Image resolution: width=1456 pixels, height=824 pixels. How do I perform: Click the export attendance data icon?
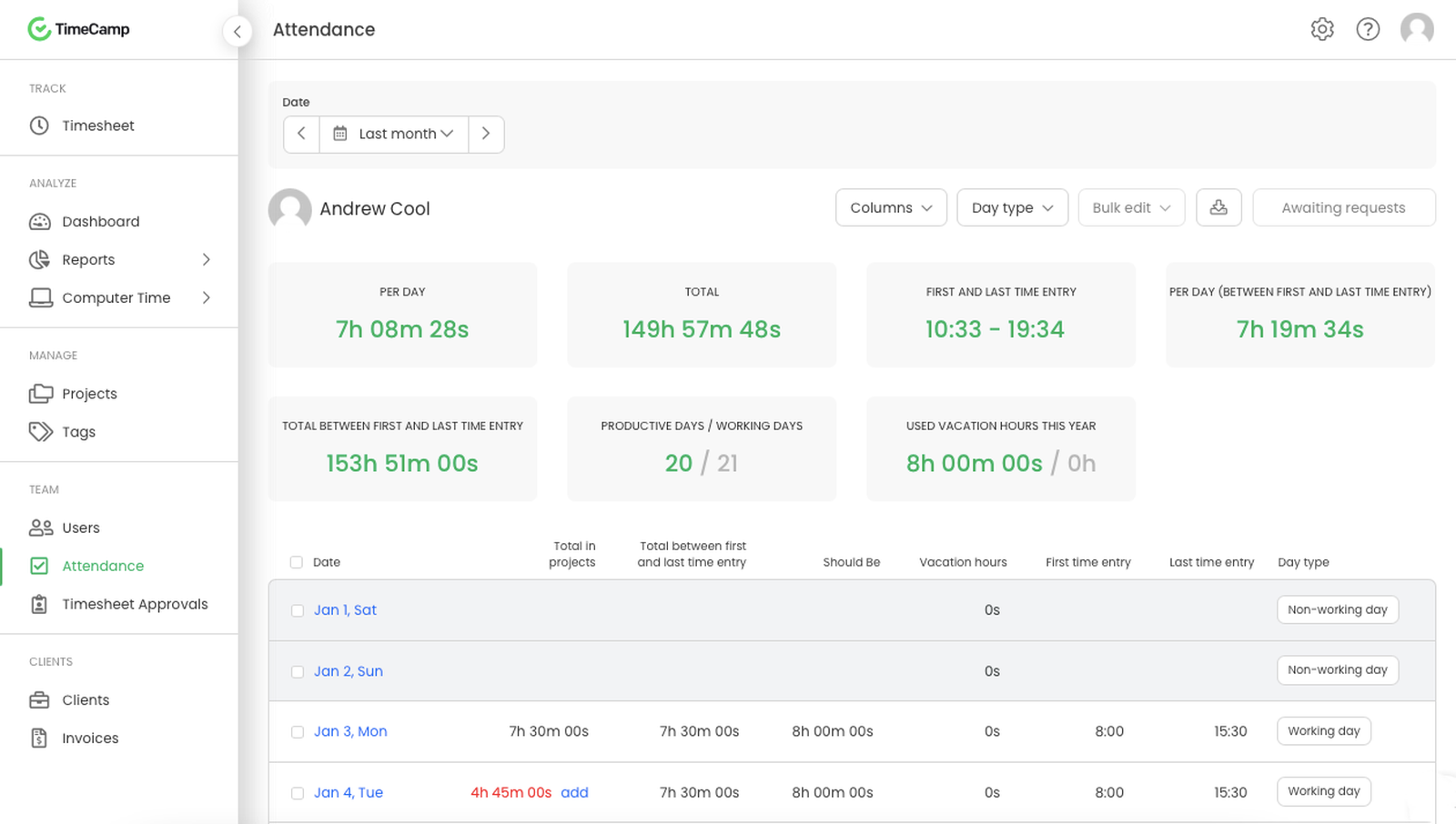click(x=1218, y=207)
